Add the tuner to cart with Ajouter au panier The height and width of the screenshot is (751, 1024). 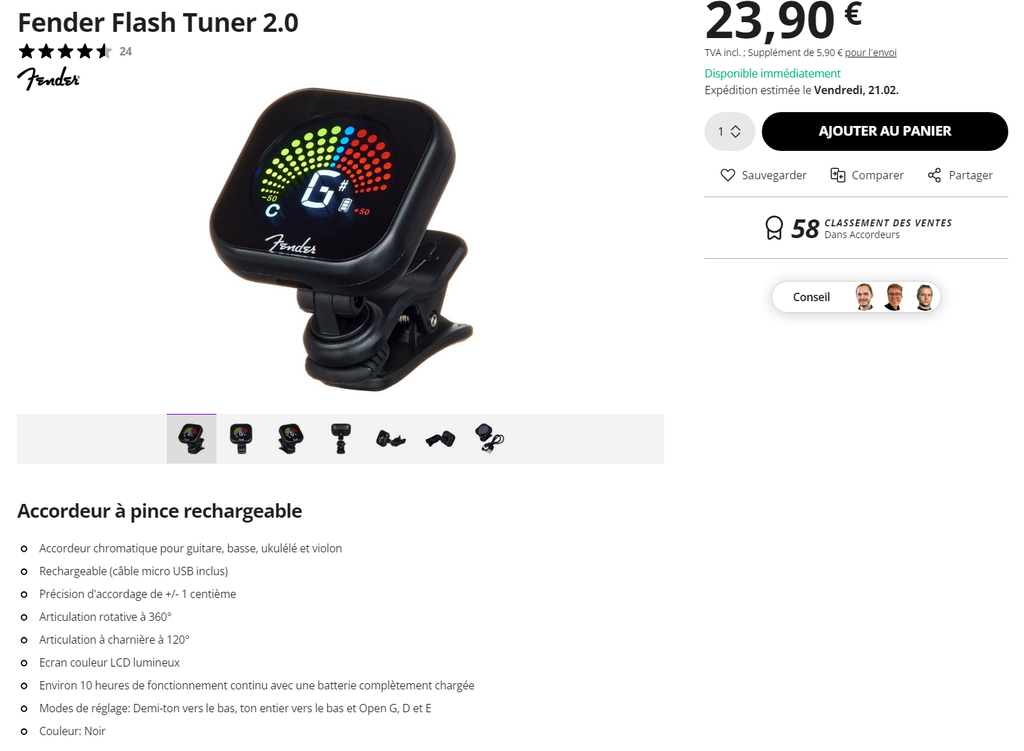[x=885, y=131]
